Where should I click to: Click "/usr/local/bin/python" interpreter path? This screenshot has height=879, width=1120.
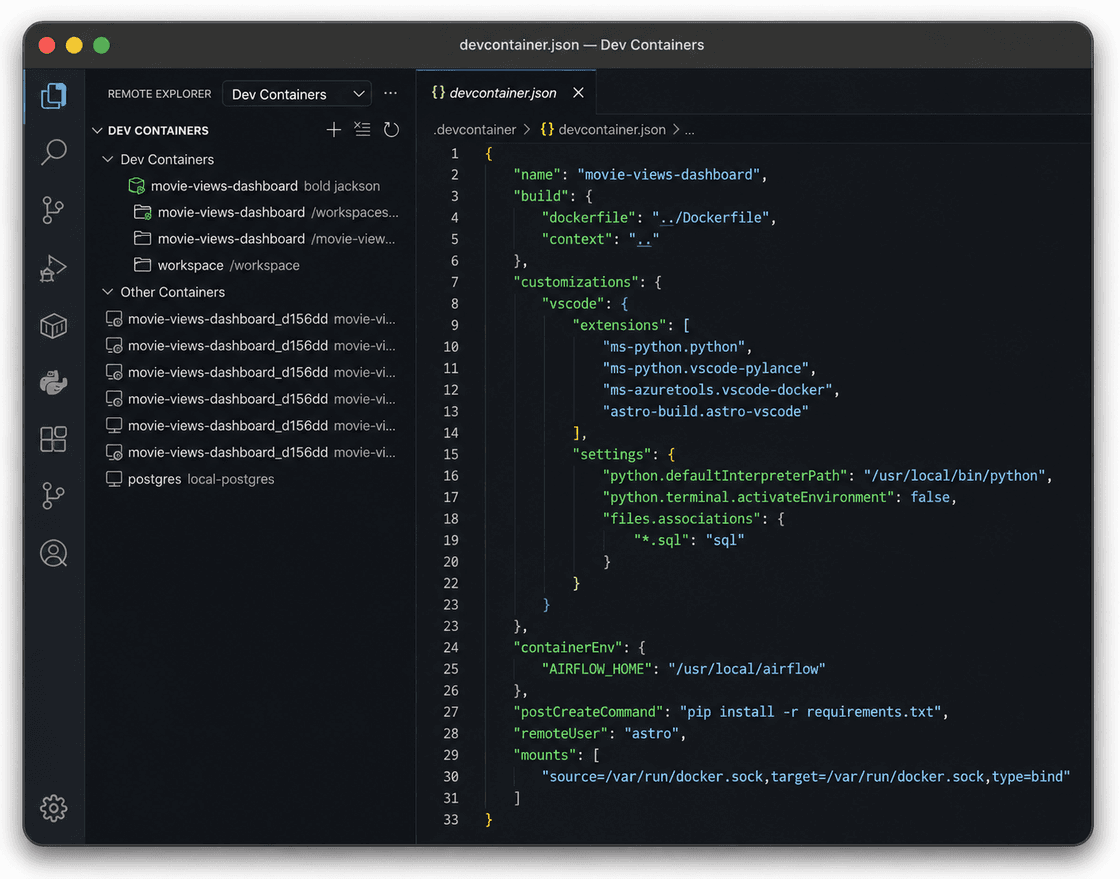[x=954, y=476]
